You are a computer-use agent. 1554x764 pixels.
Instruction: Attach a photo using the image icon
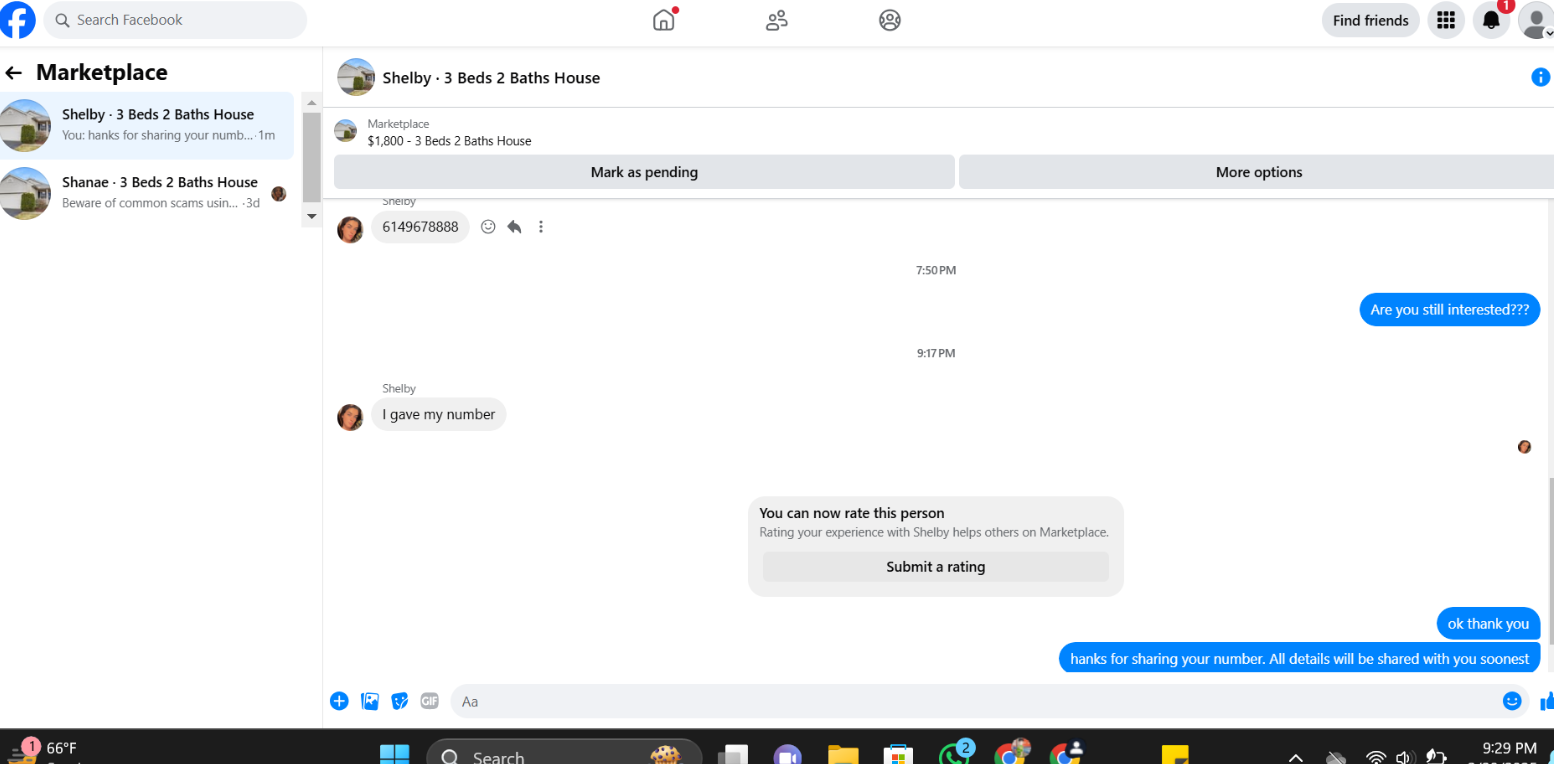370,701
